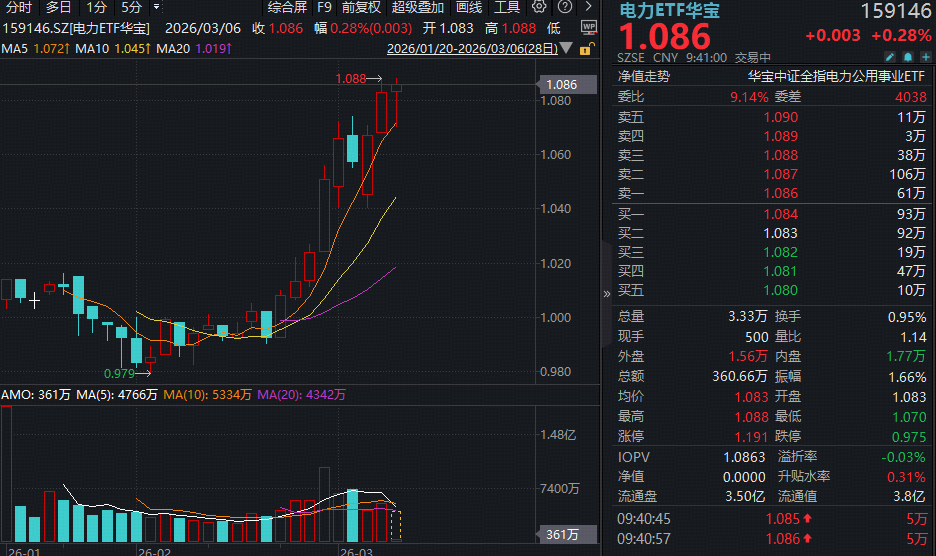This screenshot has height=556, width=936.
Task: Open the 画线 drawing tools
Action: 469,7
